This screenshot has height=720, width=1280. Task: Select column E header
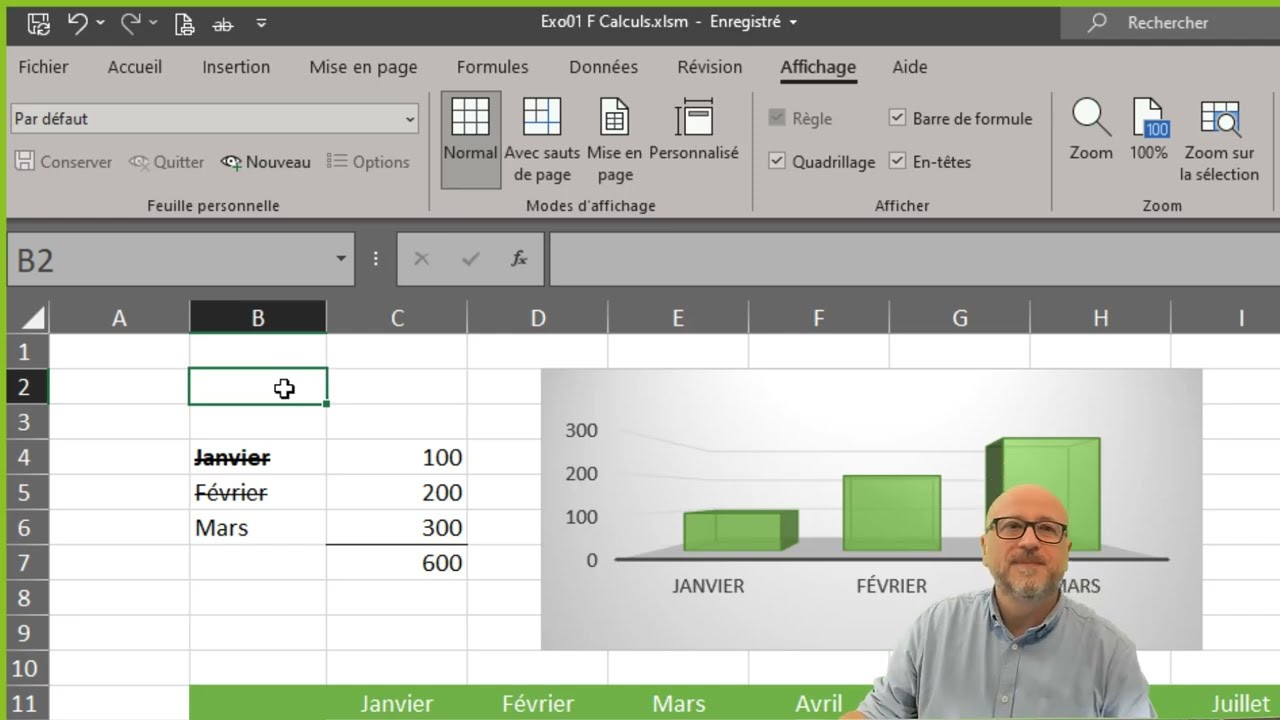point(678,318)
